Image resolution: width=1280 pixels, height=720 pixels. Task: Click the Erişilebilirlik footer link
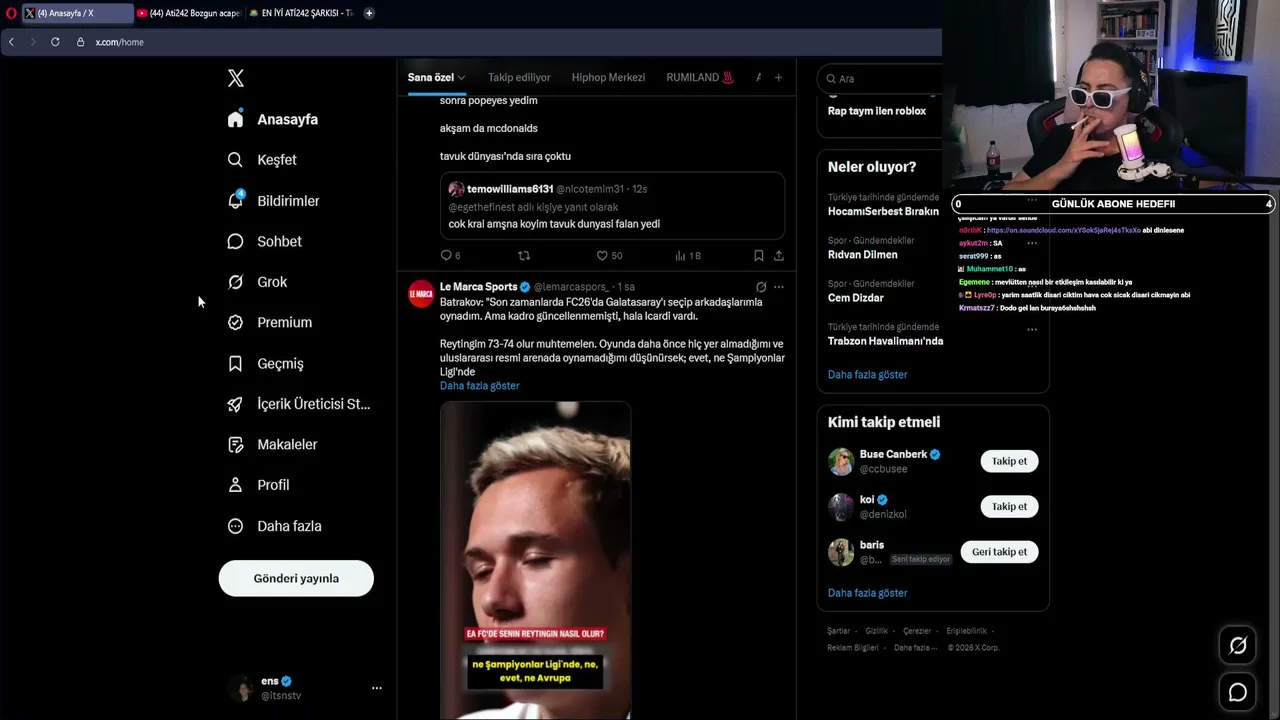pyautogui.click(x=967, y=631)
